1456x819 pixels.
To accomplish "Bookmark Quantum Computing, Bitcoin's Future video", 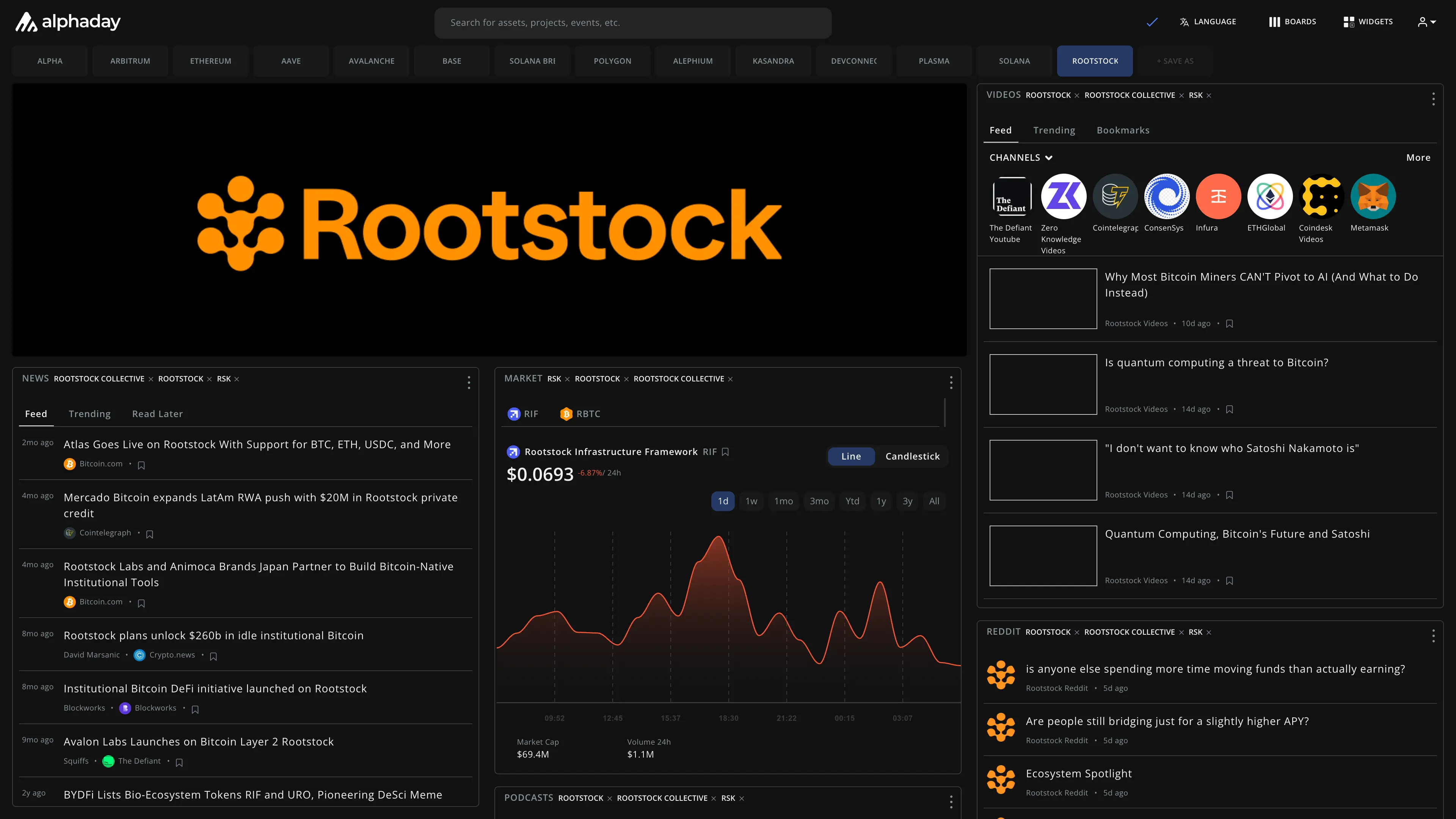I will [1229, 581].
